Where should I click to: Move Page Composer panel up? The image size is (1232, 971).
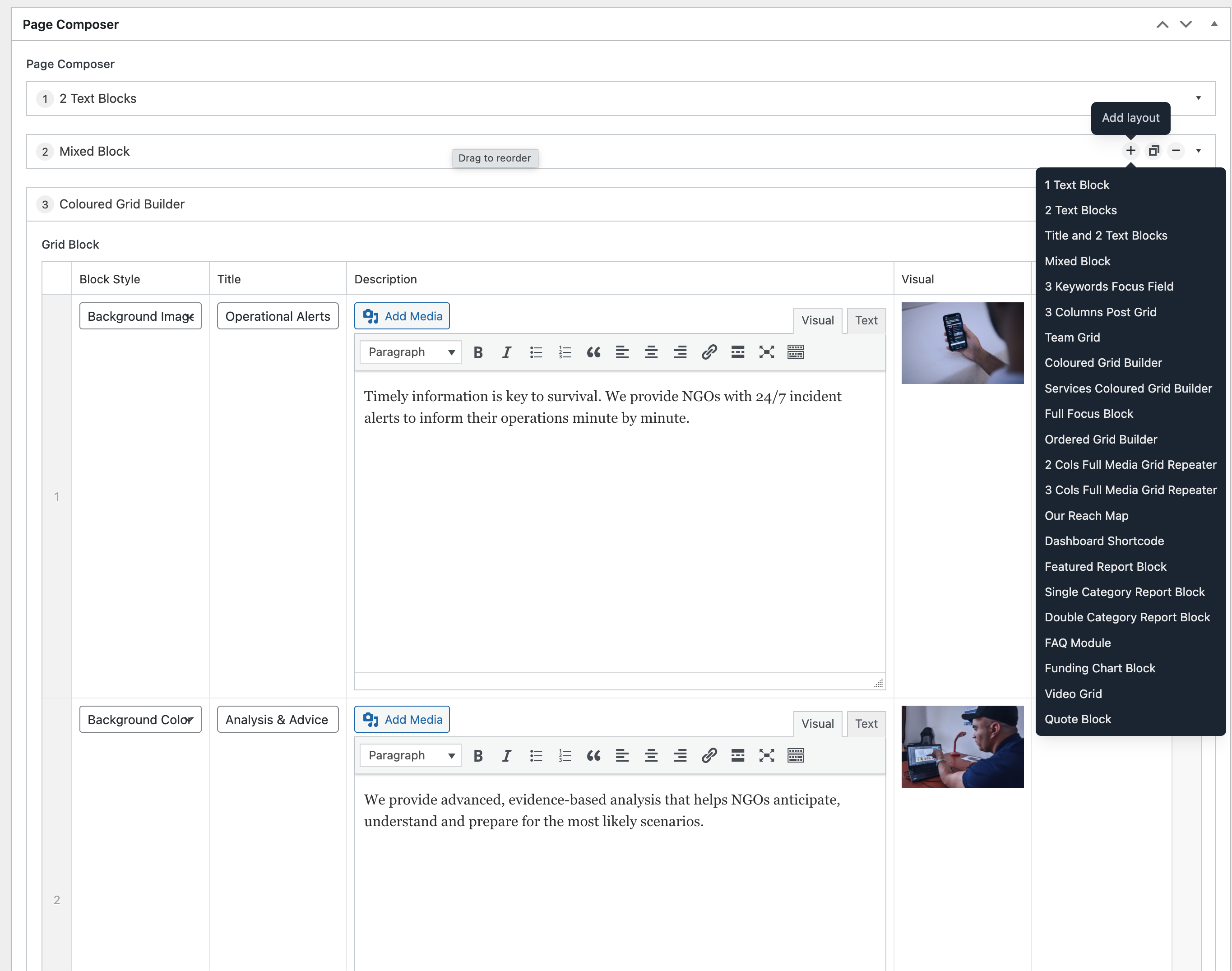pyautogui.click(x=1162, y=24)
